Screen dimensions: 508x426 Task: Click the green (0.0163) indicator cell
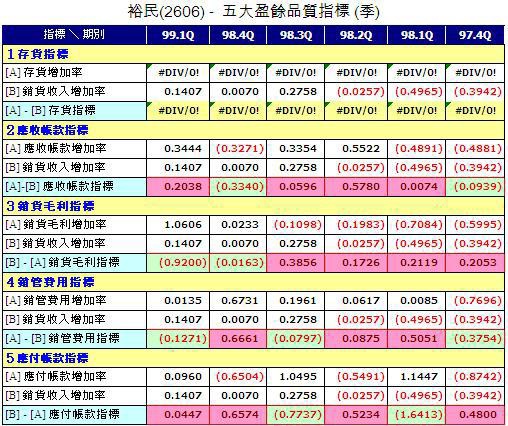point(238,263)
